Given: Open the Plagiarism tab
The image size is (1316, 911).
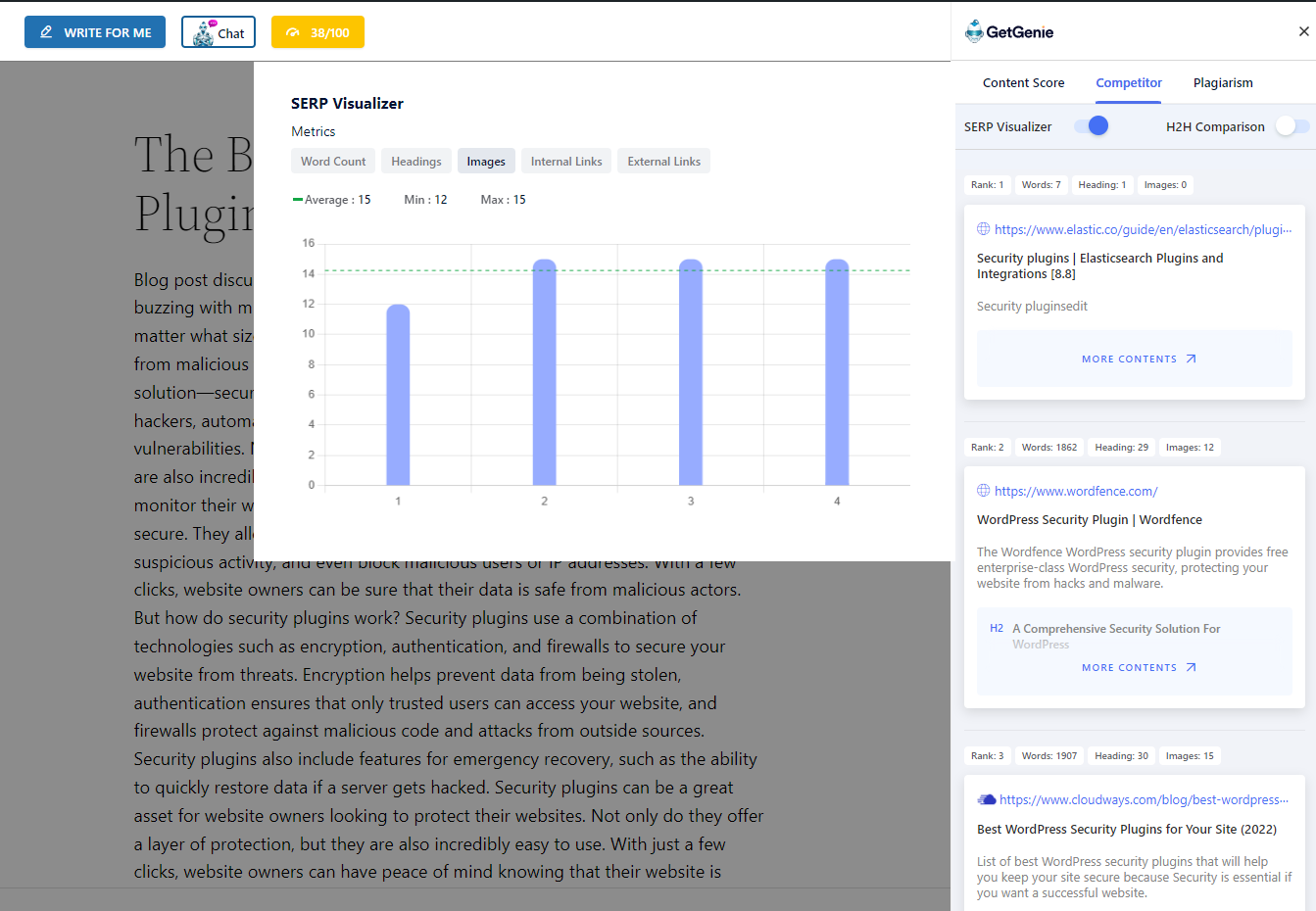Looking at the screenshot, I should 1223,83.
